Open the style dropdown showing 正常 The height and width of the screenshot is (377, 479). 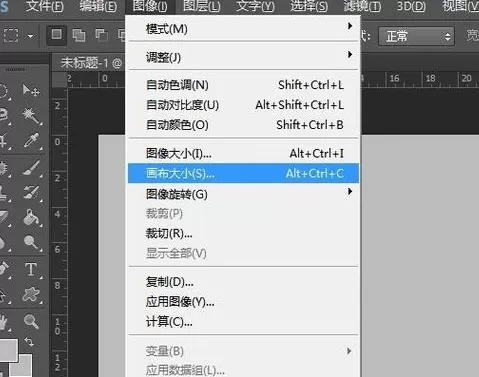click(416, 36)
